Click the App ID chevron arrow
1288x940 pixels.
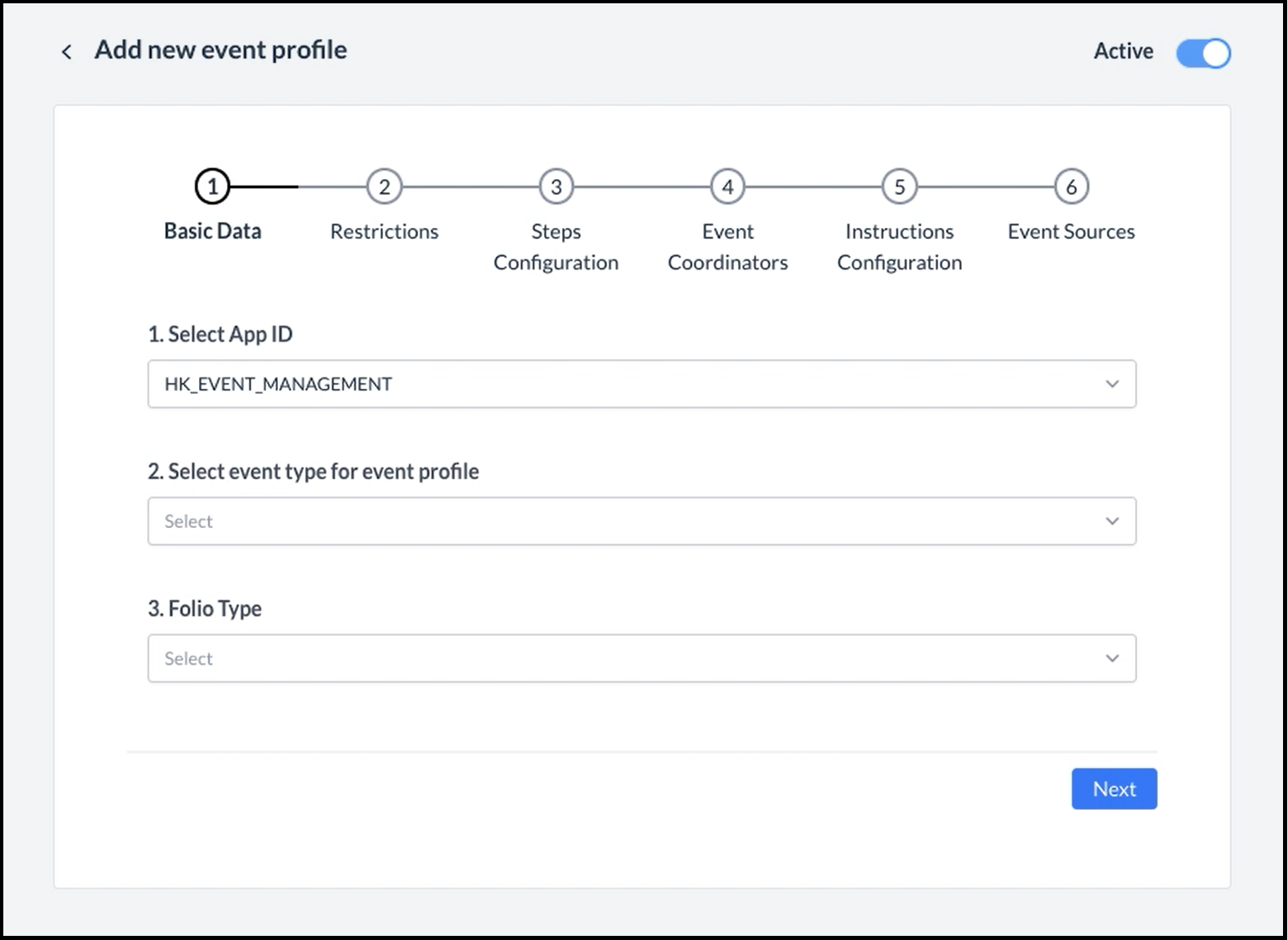click(x=1112, y=384)
